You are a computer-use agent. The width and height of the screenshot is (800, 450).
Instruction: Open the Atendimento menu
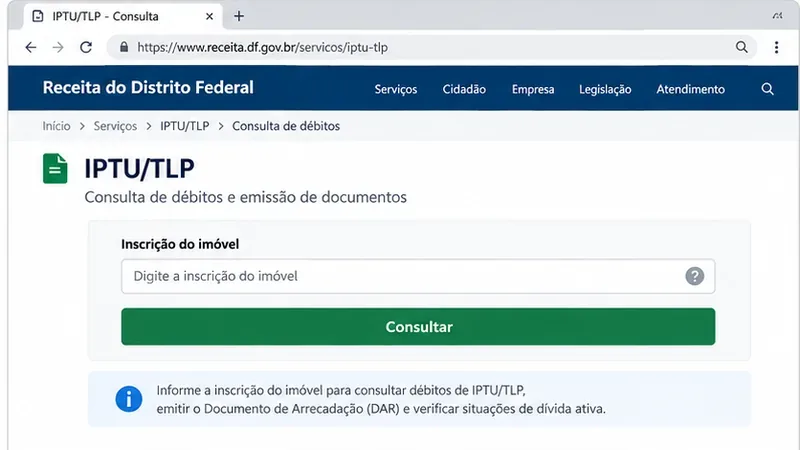point(690,89)
